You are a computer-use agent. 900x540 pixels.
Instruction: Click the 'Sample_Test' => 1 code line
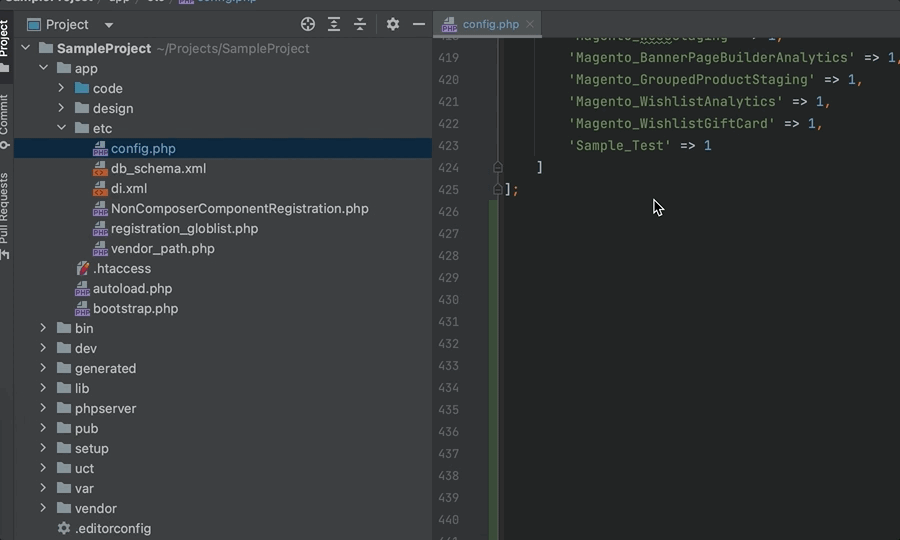tap(639, 145)
